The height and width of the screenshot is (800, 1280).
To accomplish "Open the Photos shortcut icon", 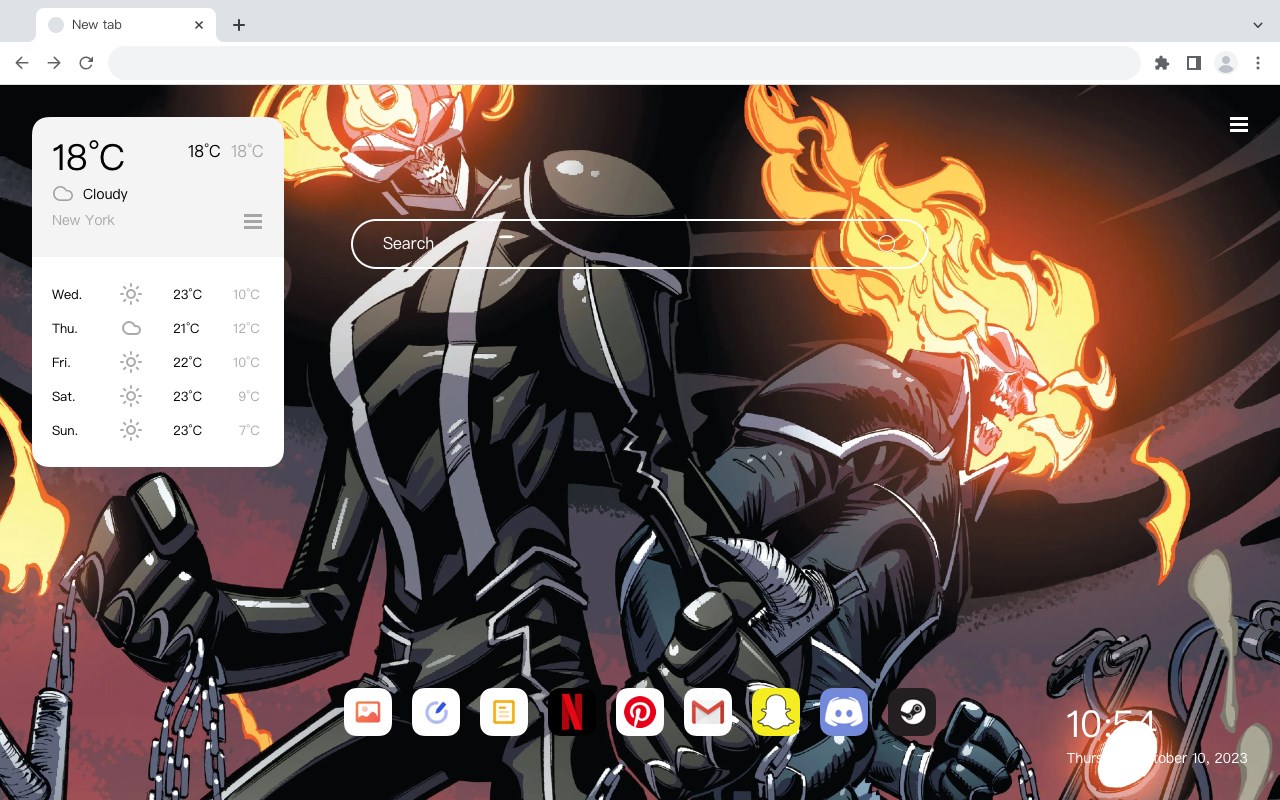I will (x=368, y=712).
